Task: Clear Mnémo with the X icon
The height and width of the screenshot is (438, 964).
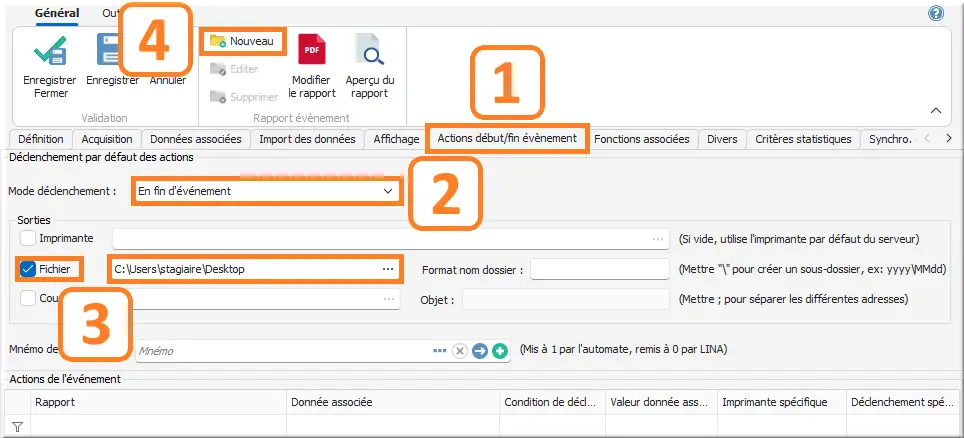Action: 460,351
